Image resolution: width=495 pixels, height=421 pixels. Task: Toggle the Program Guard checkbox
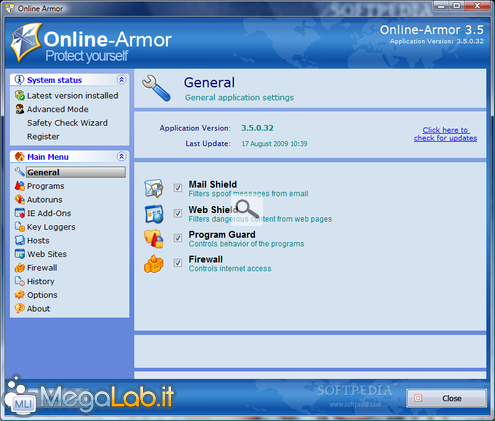178,238
